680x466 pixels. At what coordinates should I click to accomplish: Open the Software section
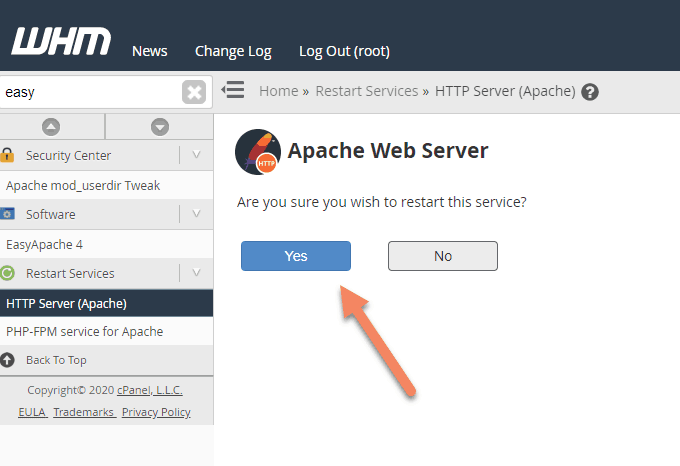(50, 215)
